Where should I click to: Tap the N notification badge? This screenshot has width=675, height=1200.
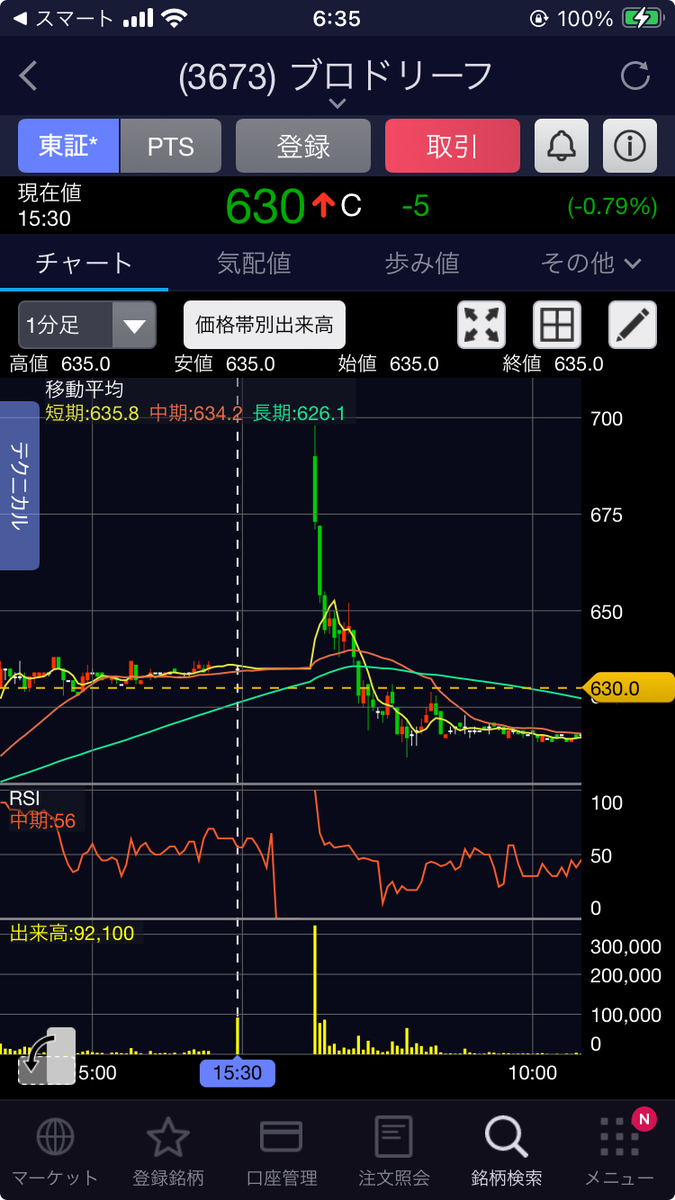pyautogui.click(x=644, y=1119)
